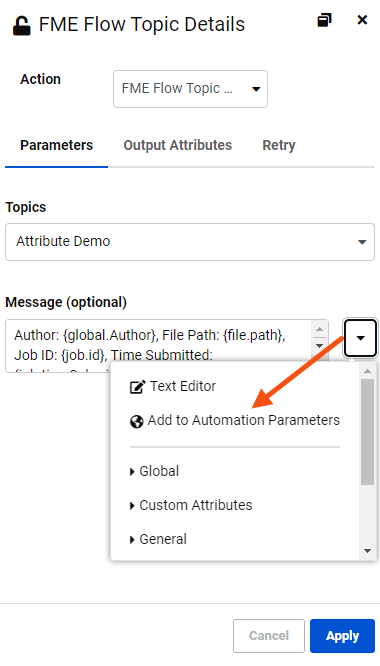
Task: Click the unlock padlock icon beside title
Action: pyautogui.click(x=21, y=25)
